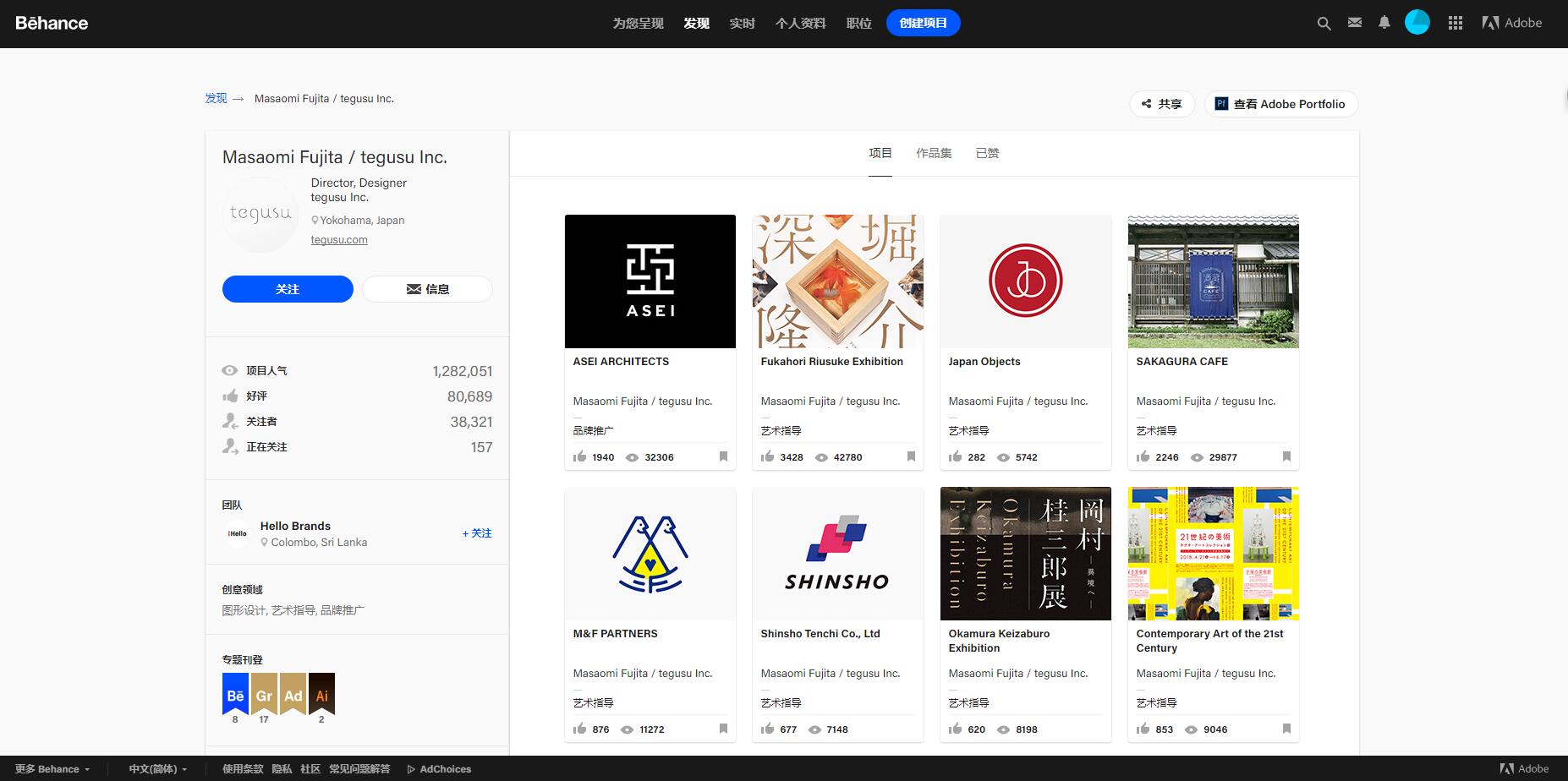Open 社区 in the footer
This screenshot has height=781, width=1568.
coord(310,769)
